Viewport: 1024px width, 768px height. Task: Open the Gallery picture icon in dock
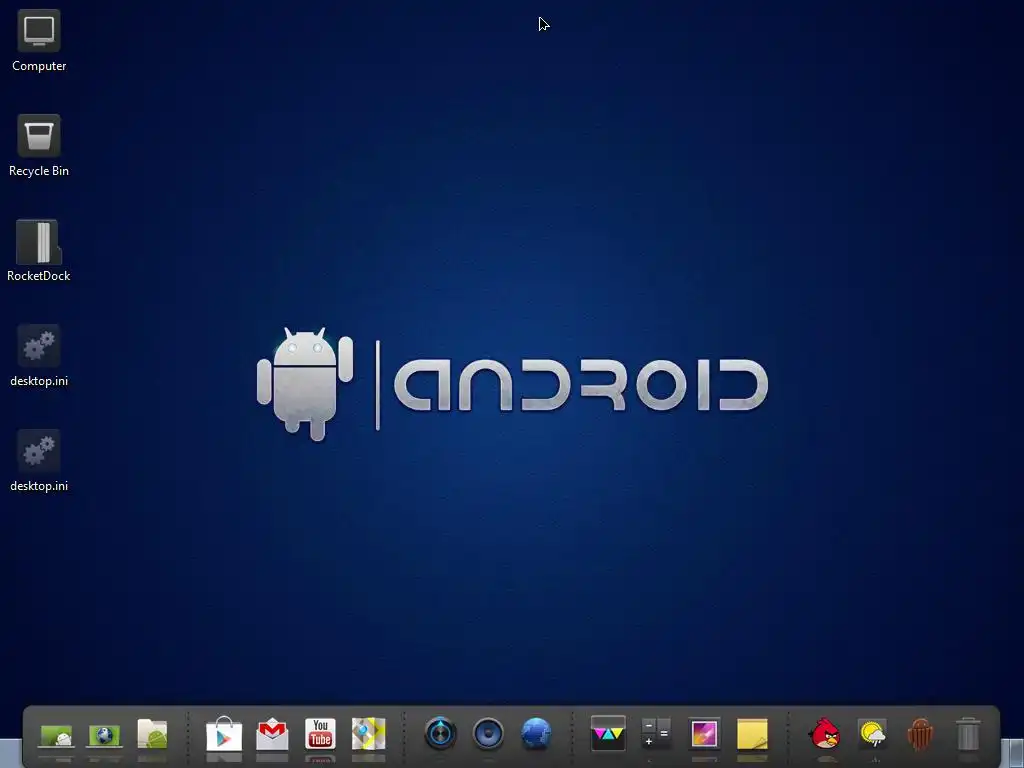pyautogui.click(x=704, y=733)
